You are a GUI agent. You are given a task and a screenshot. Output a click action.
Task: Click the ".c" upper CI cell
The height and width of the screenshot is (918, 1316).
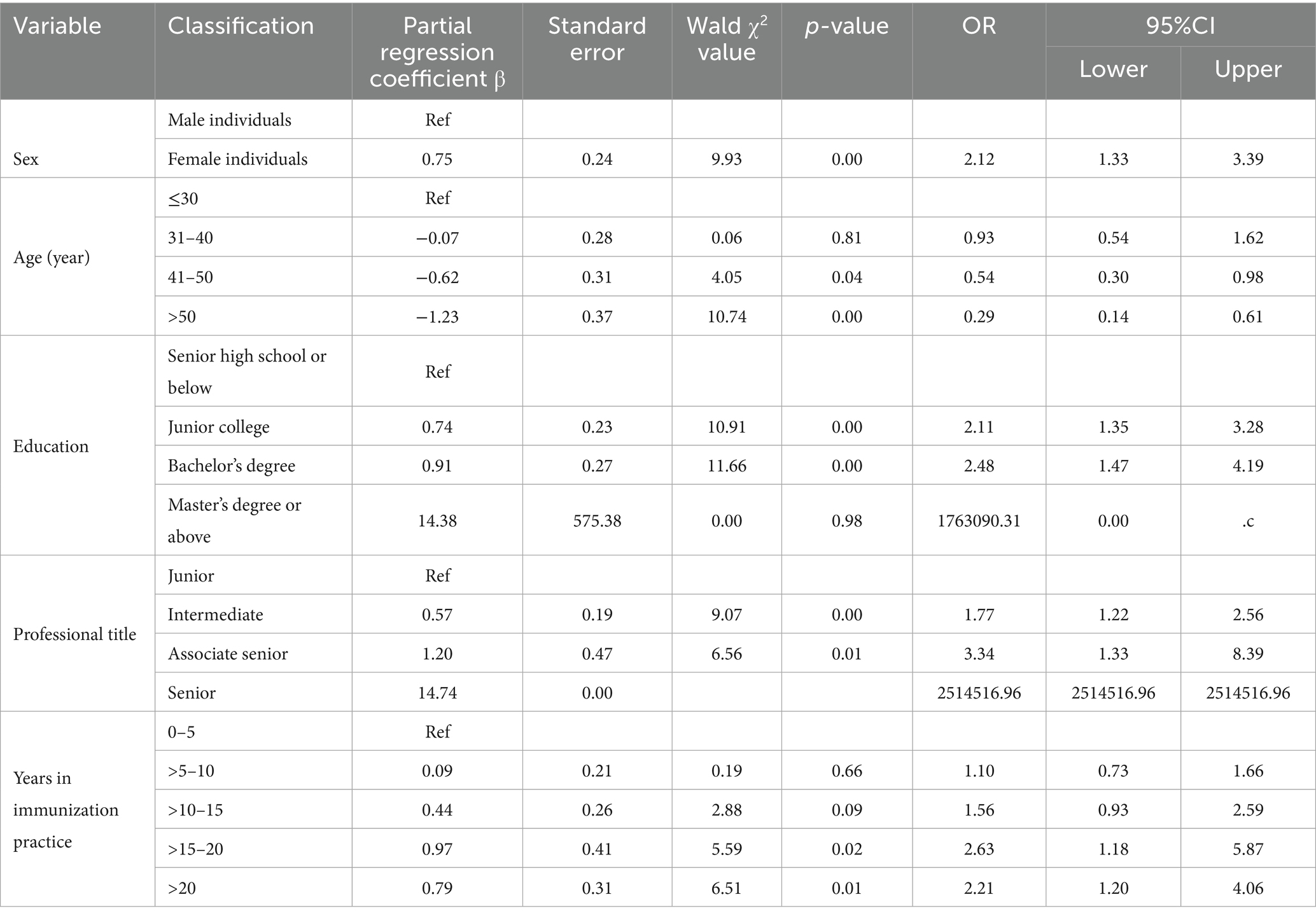point(1248,521)
